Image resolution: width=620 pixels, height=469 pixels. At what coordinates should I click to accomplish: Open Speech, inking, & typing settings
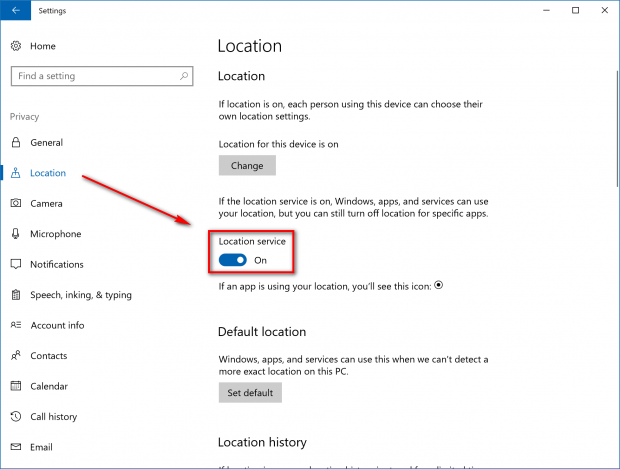pyautogui.click(x=81, y=295)
